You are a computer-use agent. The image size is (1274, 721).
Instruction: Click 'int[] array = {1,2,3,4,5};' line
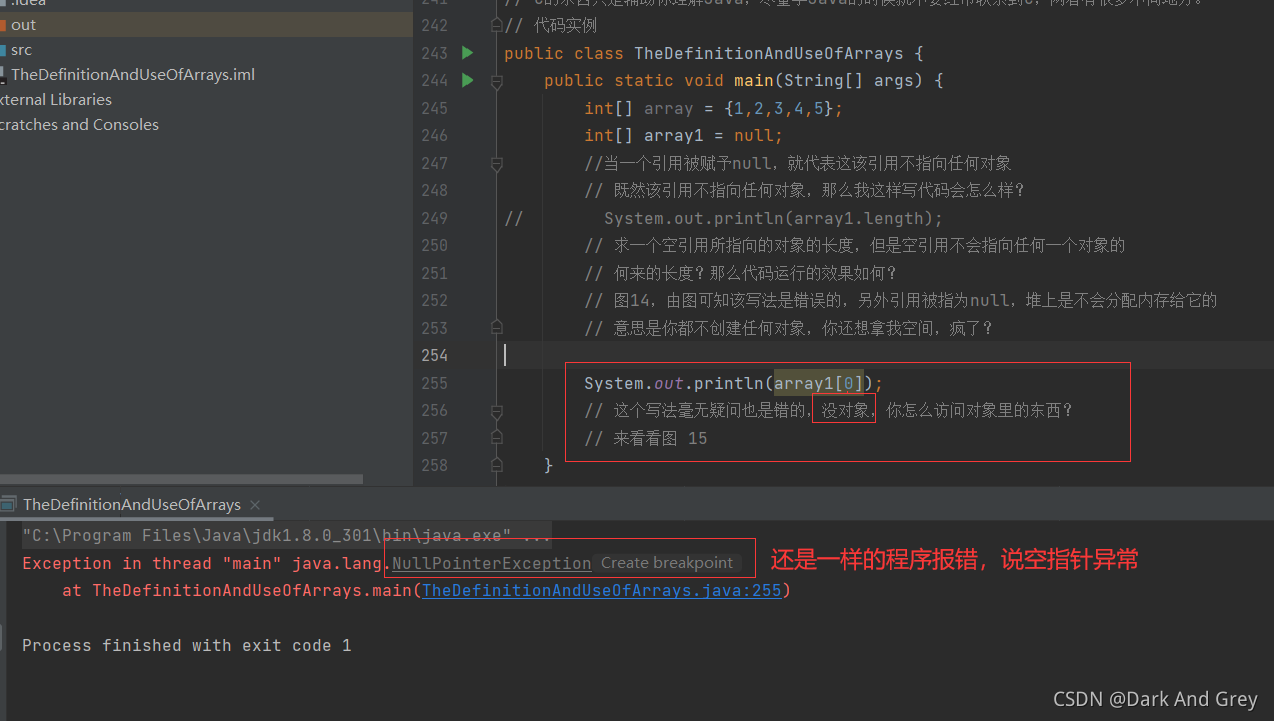click(714, 108)
